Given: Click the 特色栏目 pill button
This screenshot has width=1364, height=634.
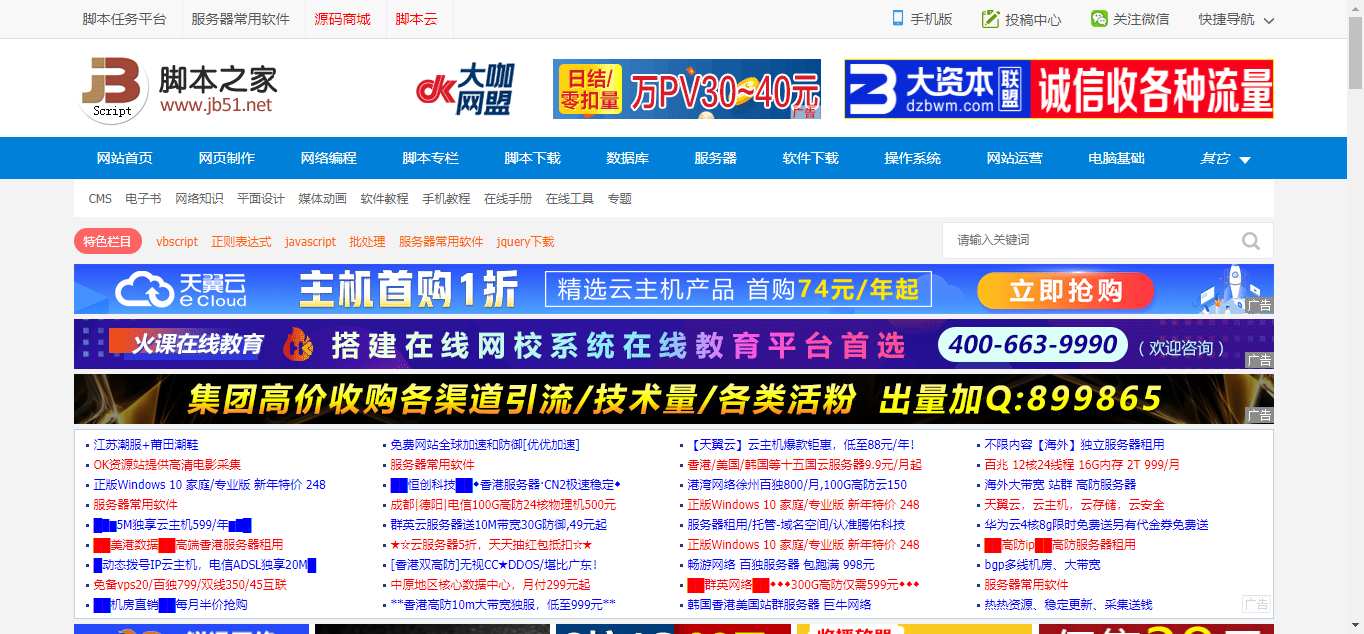Looking at the screenshot, I should tap(107, 241).
